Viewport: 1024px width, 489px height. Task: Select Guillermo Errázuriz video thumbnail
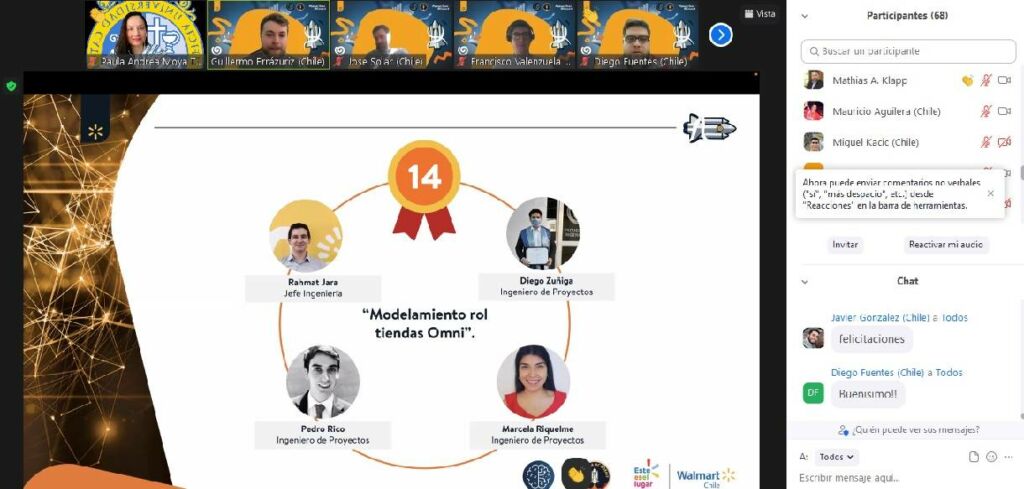pyautogui.click(x=268, y=34)
